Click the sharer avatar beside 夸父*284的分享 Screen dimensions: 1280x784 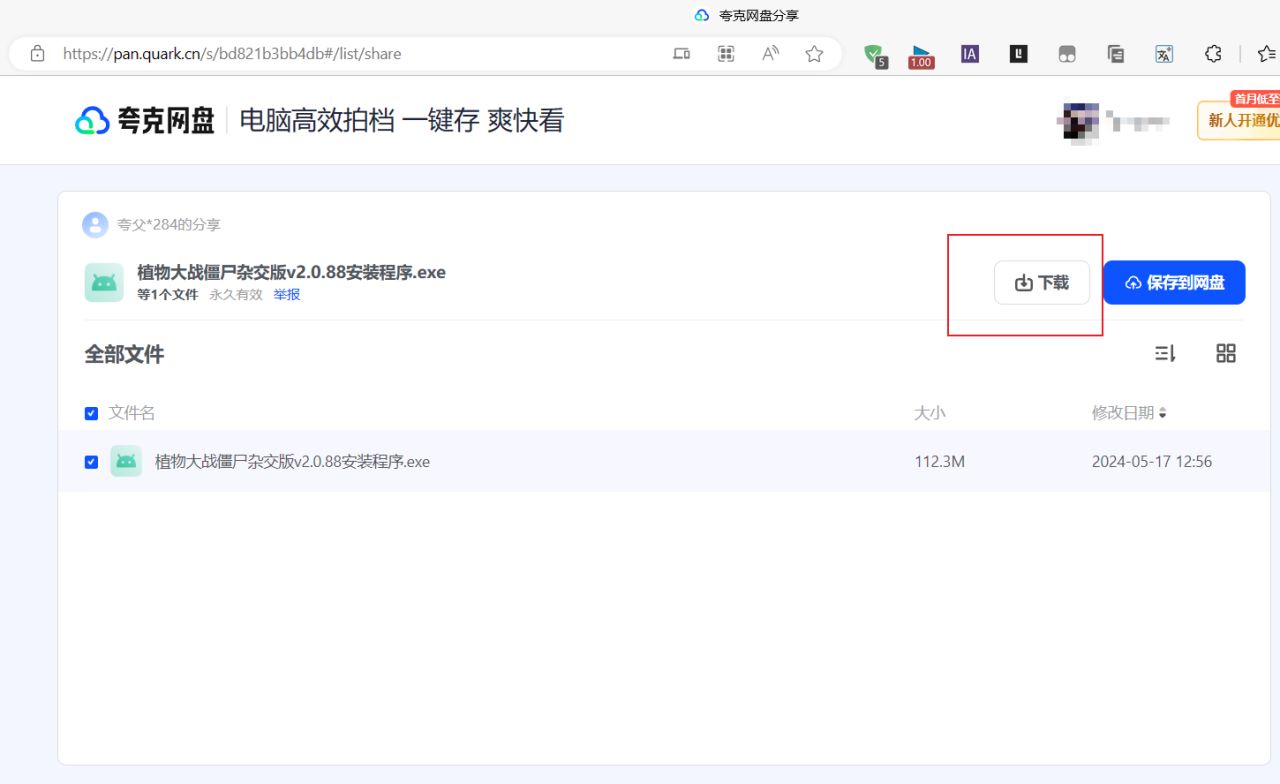click(95, 225)
